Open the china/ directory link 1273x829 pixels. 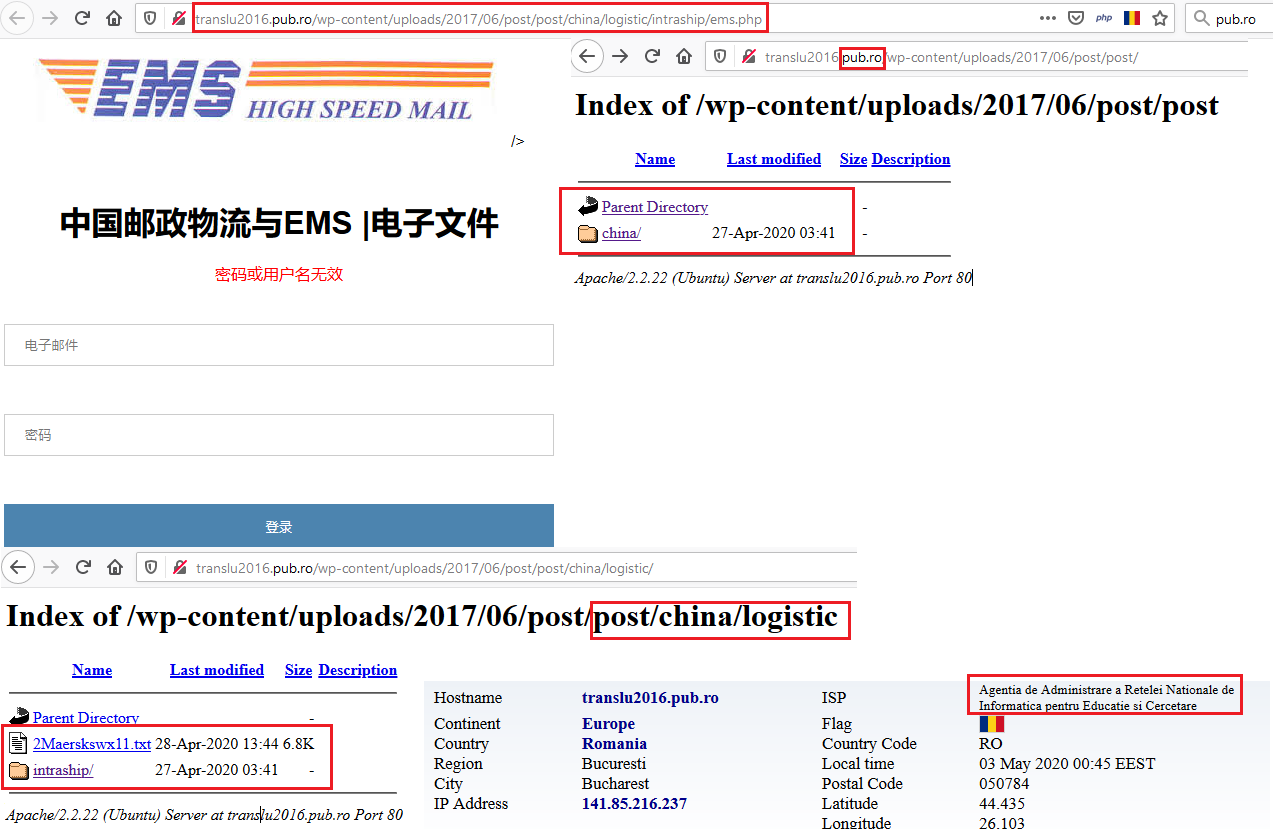pos(621,234)
